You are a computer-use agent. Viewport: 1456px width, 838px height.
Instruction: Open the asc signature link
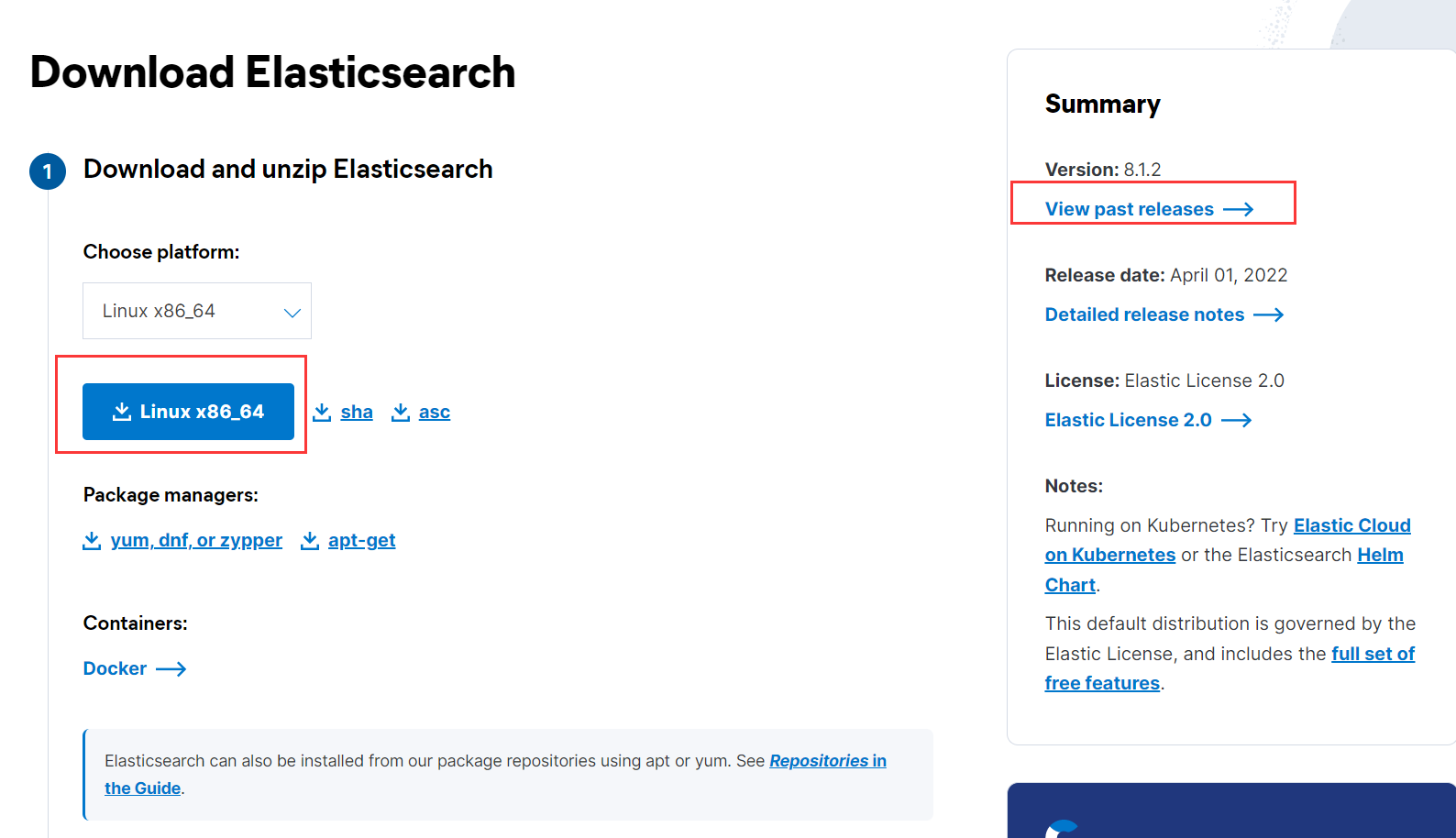coord(435,413)
